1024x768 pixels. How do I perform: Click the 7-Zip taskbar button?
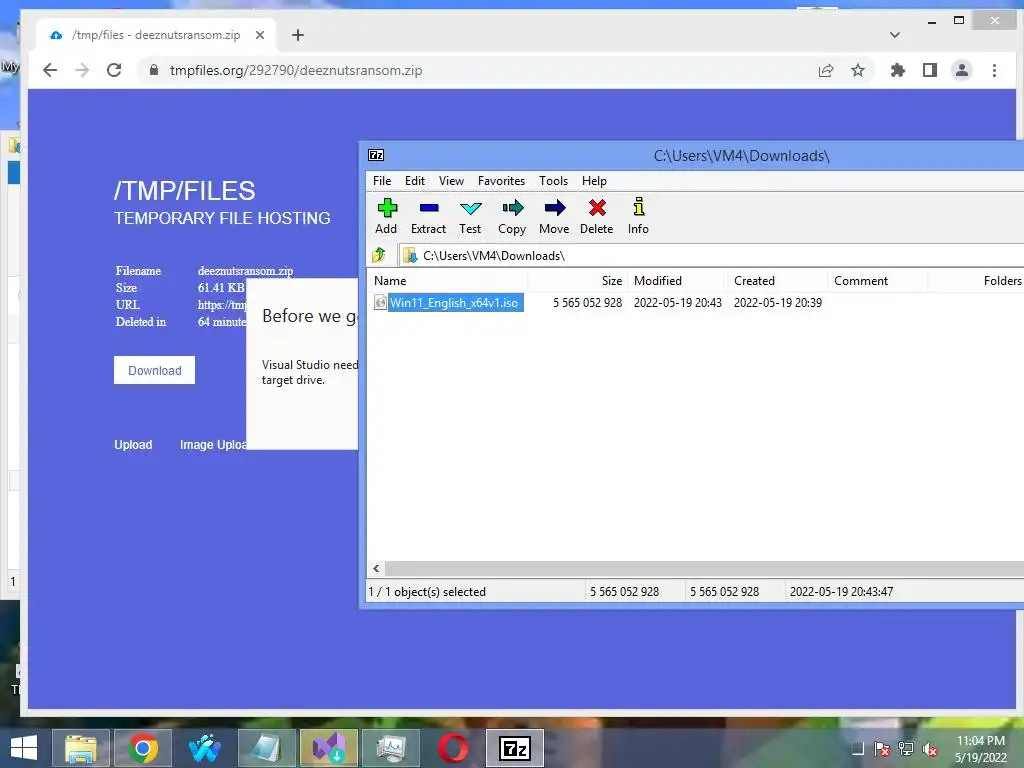tap(515, 748)
